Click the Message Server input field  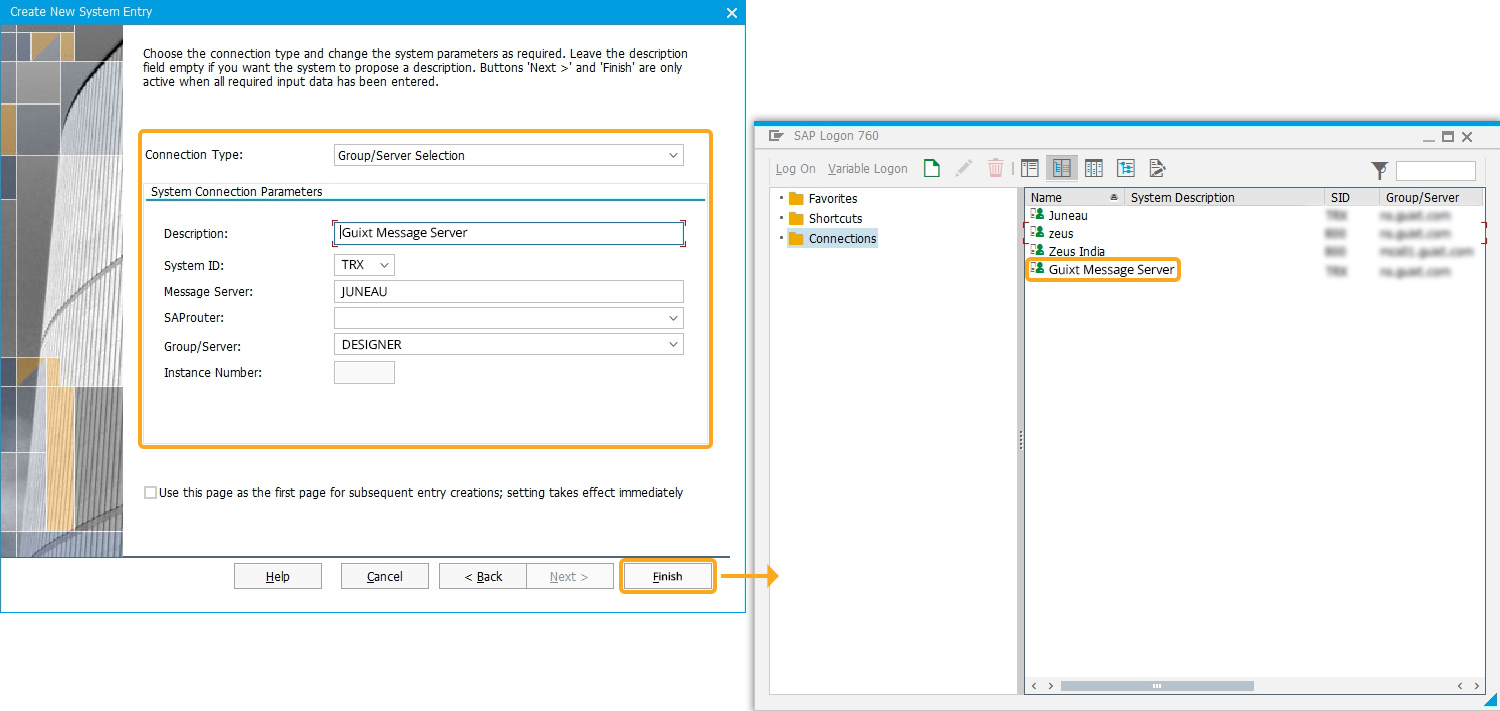pyautogui.click(x=508, y=291)
